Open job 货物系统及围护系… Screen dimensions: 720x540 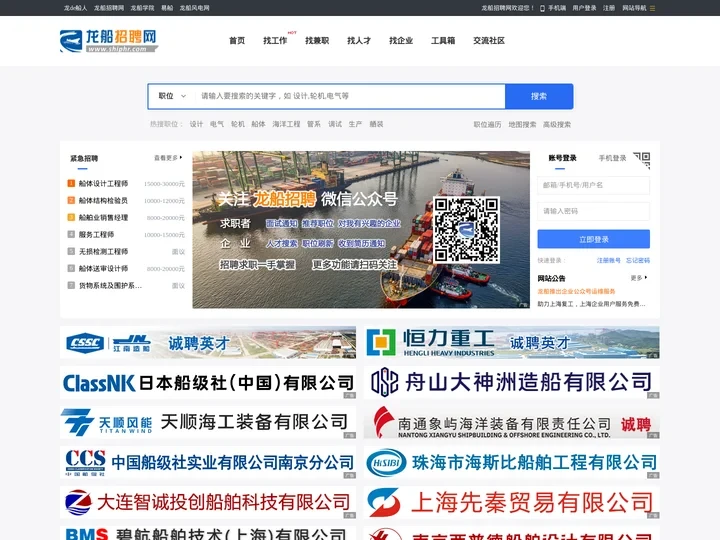110,286
